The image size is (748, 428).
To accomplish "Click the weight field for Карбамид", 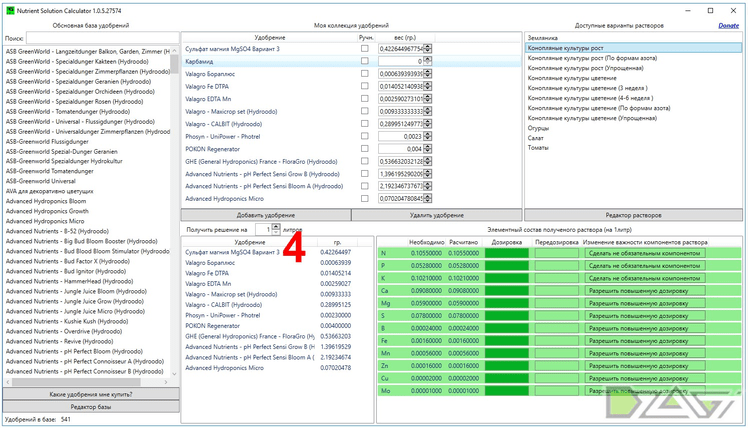I will [401, 61].
